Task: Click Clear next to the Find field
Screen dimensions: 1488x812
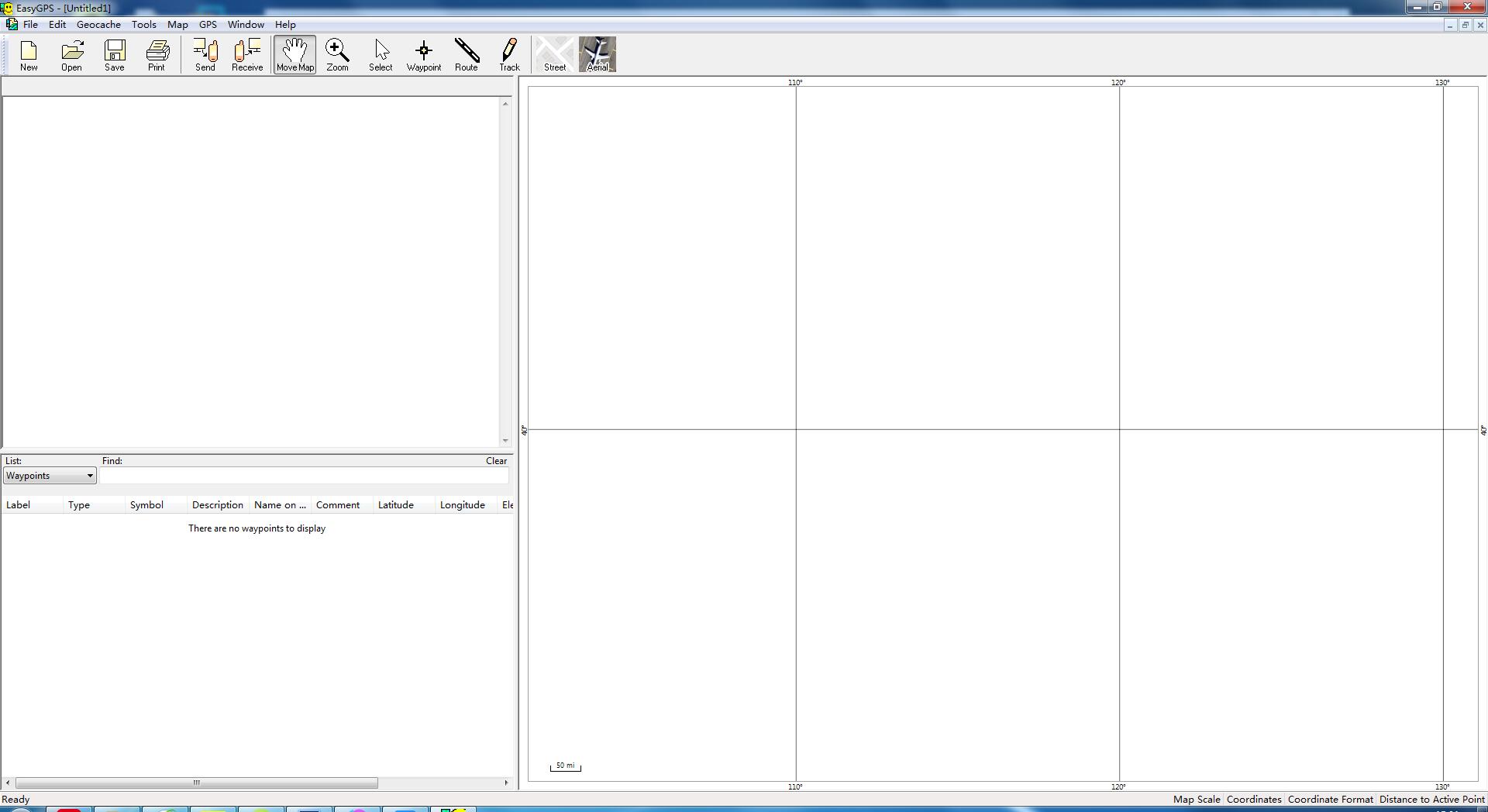Action: point(496,461)
